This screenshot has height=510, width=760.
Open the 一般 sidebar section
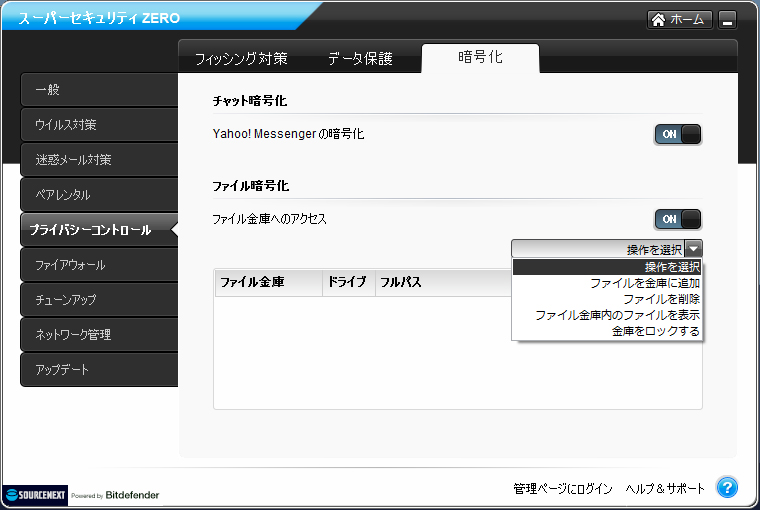tap(98, 90)
